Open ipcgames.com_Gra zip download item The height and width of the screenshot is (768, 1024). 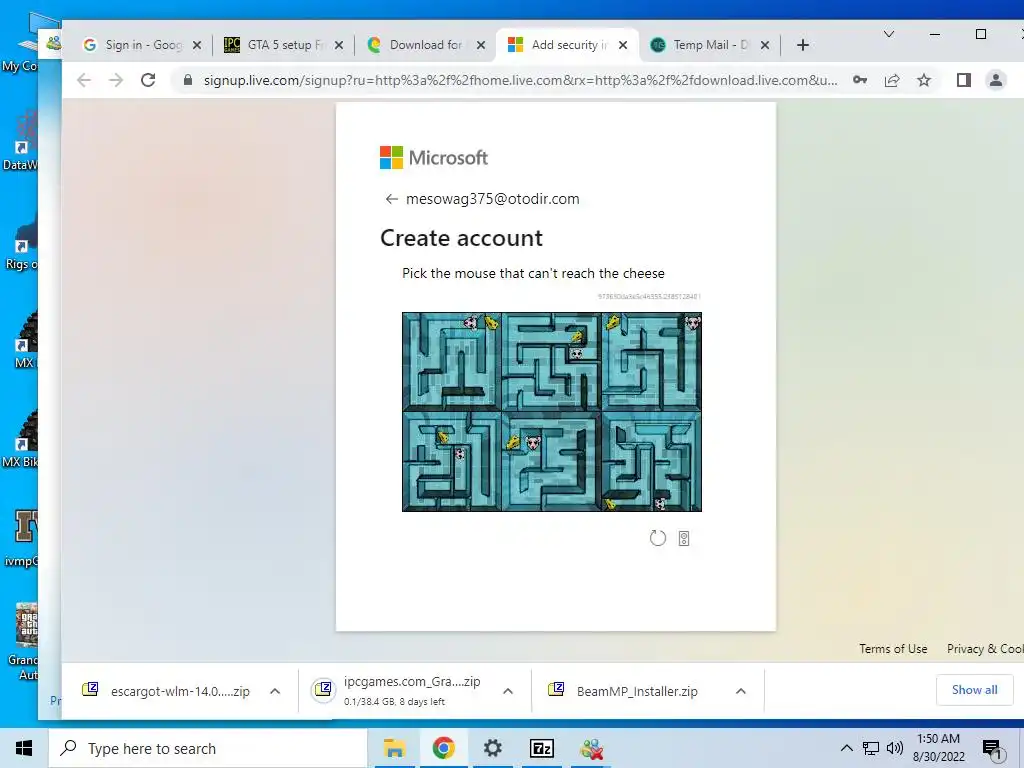pyautogui.click(x=398, y=691)
